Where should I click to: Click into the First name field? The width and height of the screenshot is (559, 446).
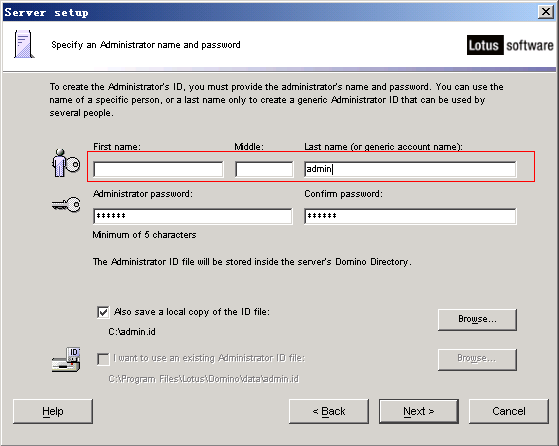[158, 169]
